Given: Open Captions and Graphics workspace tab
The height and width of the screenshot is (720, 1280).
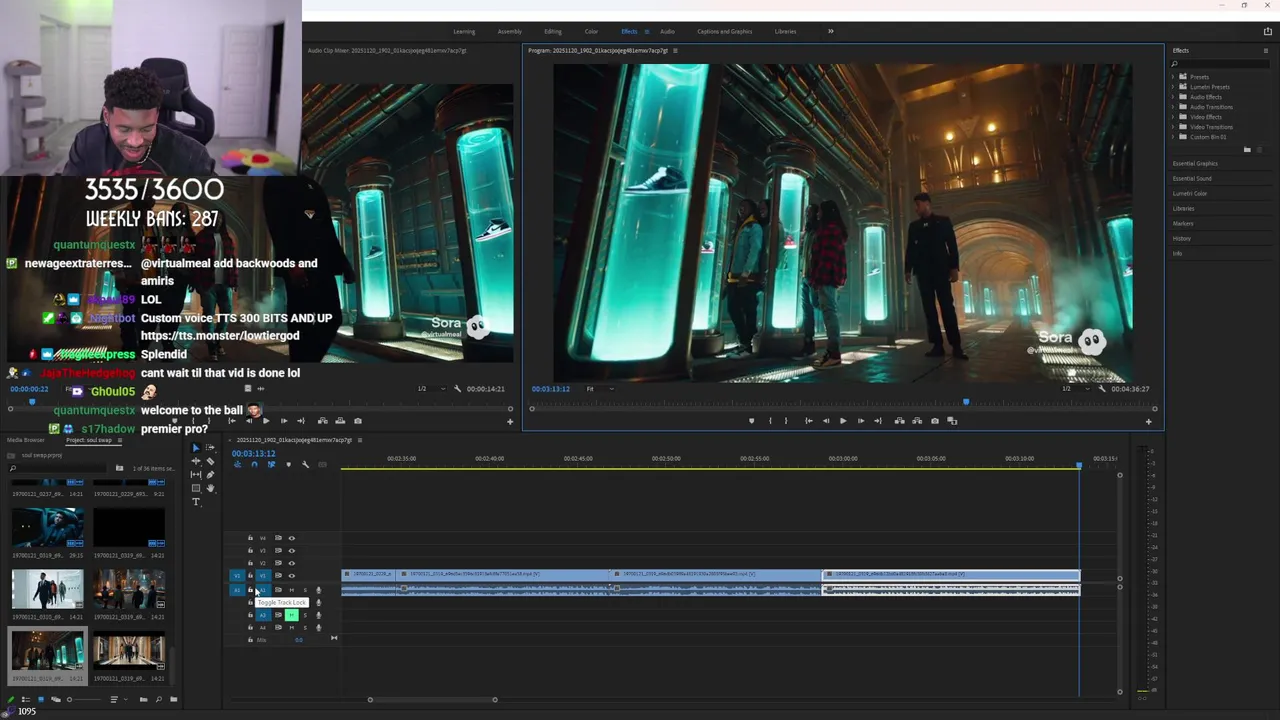Looking at the screenshot, I should coord(725,31).
